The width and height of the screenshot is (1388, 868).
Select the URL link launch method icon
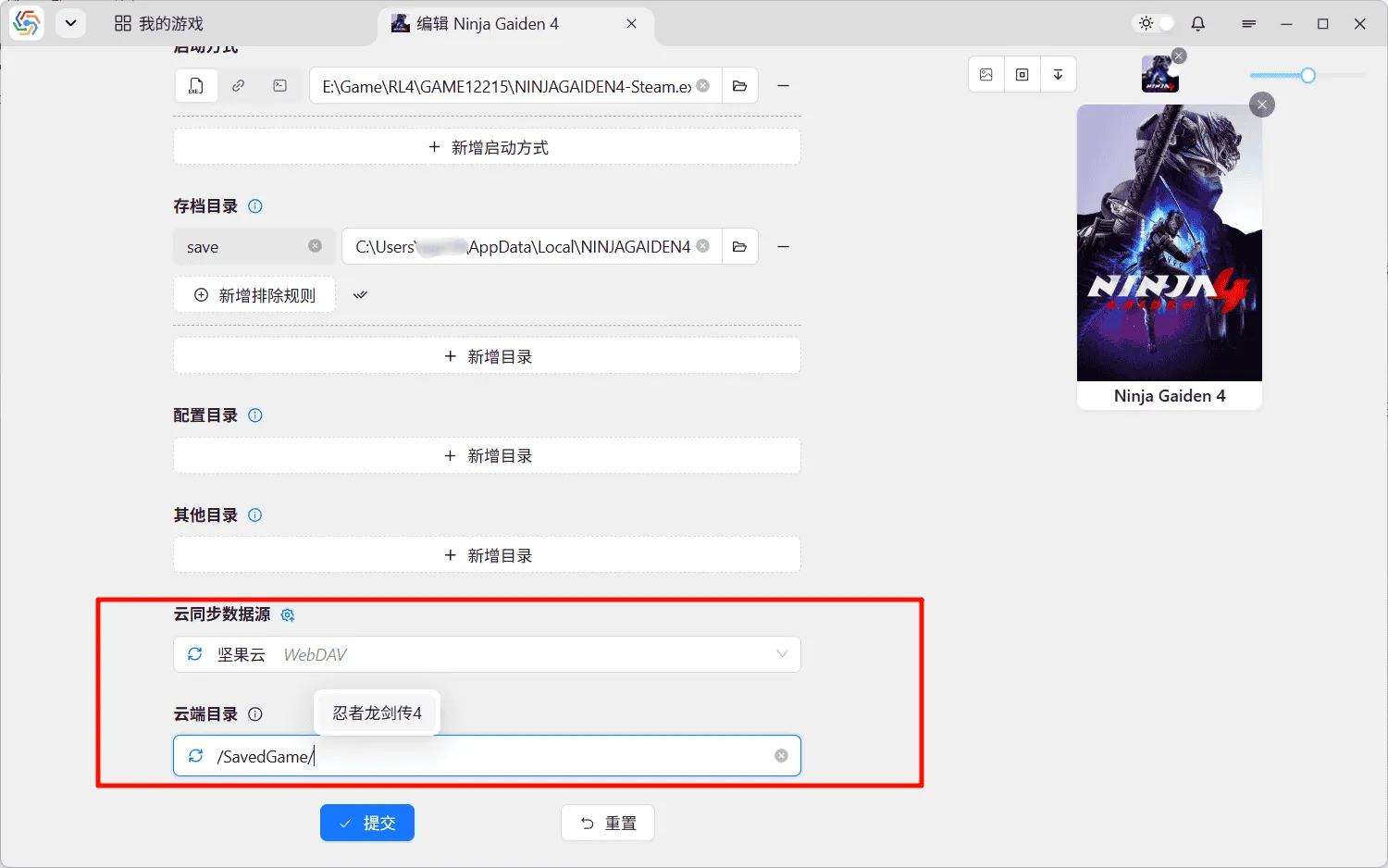238,85
